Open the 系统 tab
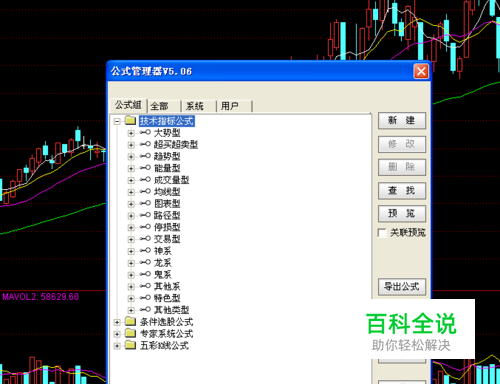Viewport: 500px width, 384px height. (x=199, y=106)
